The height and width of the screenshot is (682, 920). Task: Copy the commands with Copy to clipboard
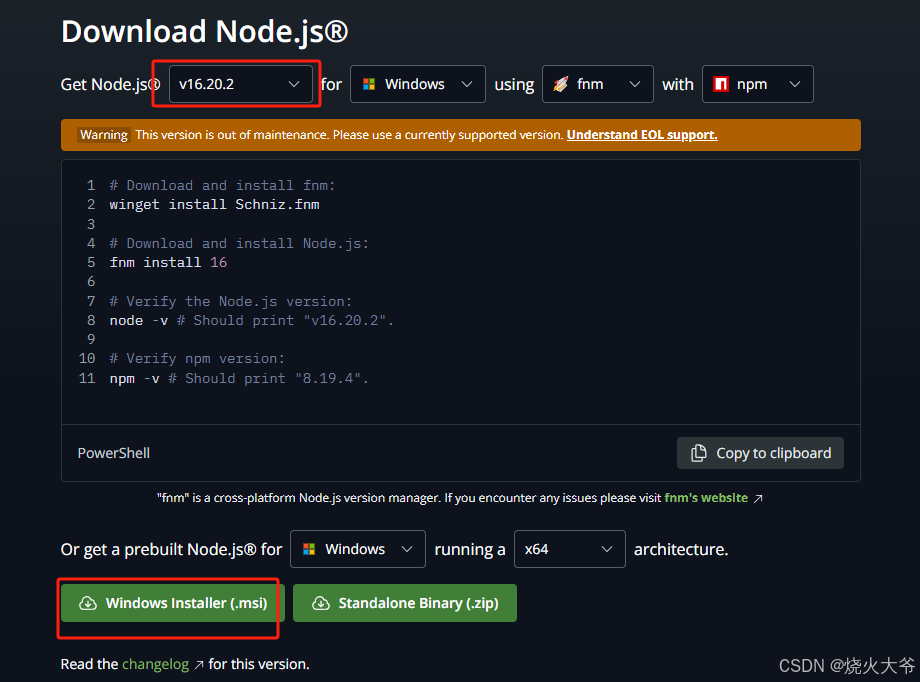[760, 453]
